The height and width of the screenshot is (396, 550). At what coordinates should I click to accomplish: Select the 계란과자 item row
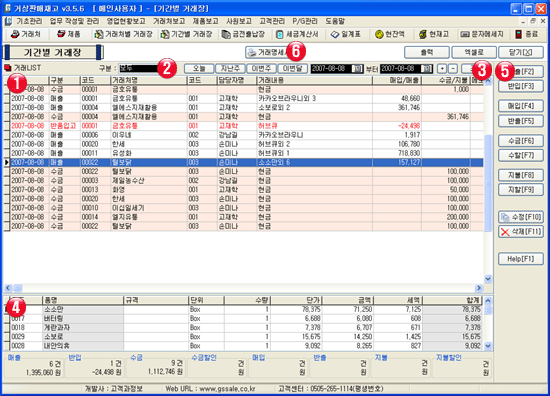click(x=243, y=328)
